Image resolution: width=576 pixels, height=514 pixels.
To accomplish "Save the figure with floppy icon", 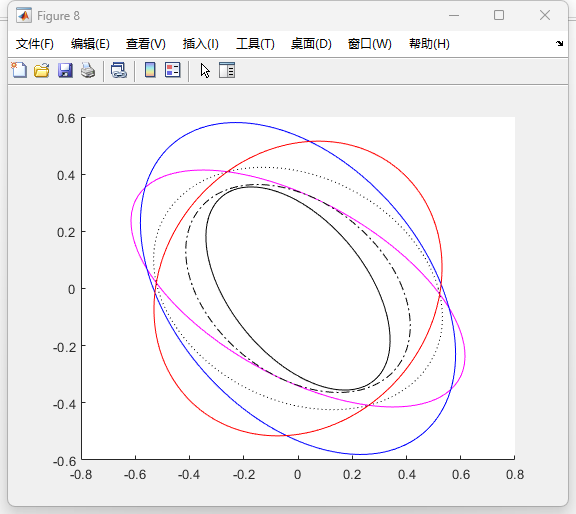I will point(65,70).
